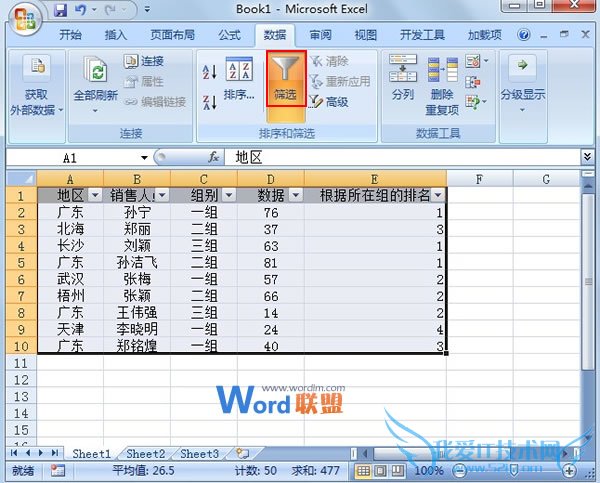Screen dimensions: 600x483
Task: Zoom in with plus button
Action: pos(569,471)
